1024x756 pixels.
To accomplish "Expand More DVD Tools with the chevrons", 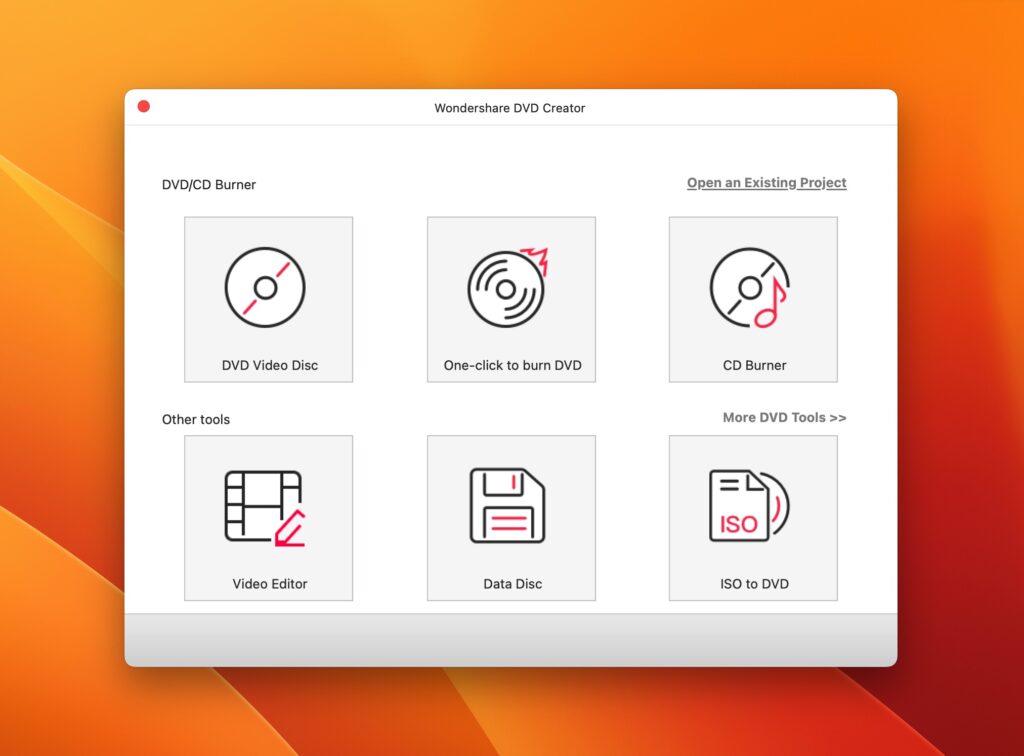I will click(840, 417).
